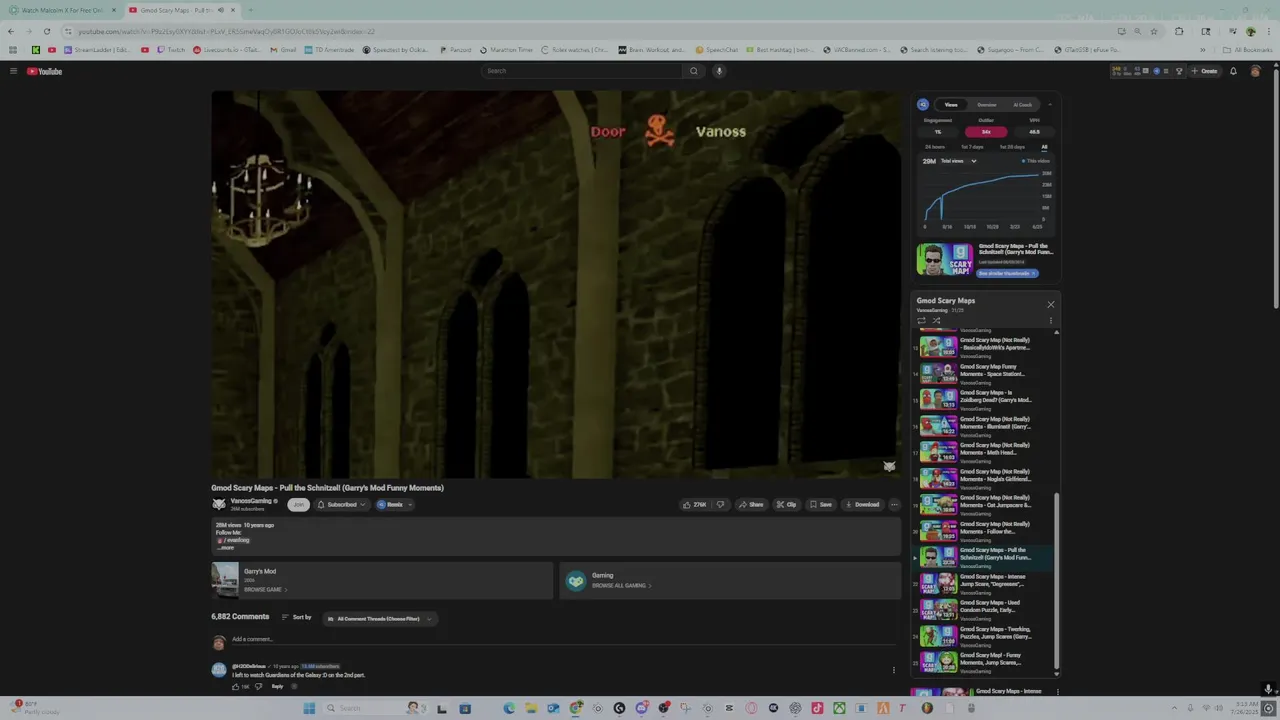Open the notifications bell

(1233, 71)
